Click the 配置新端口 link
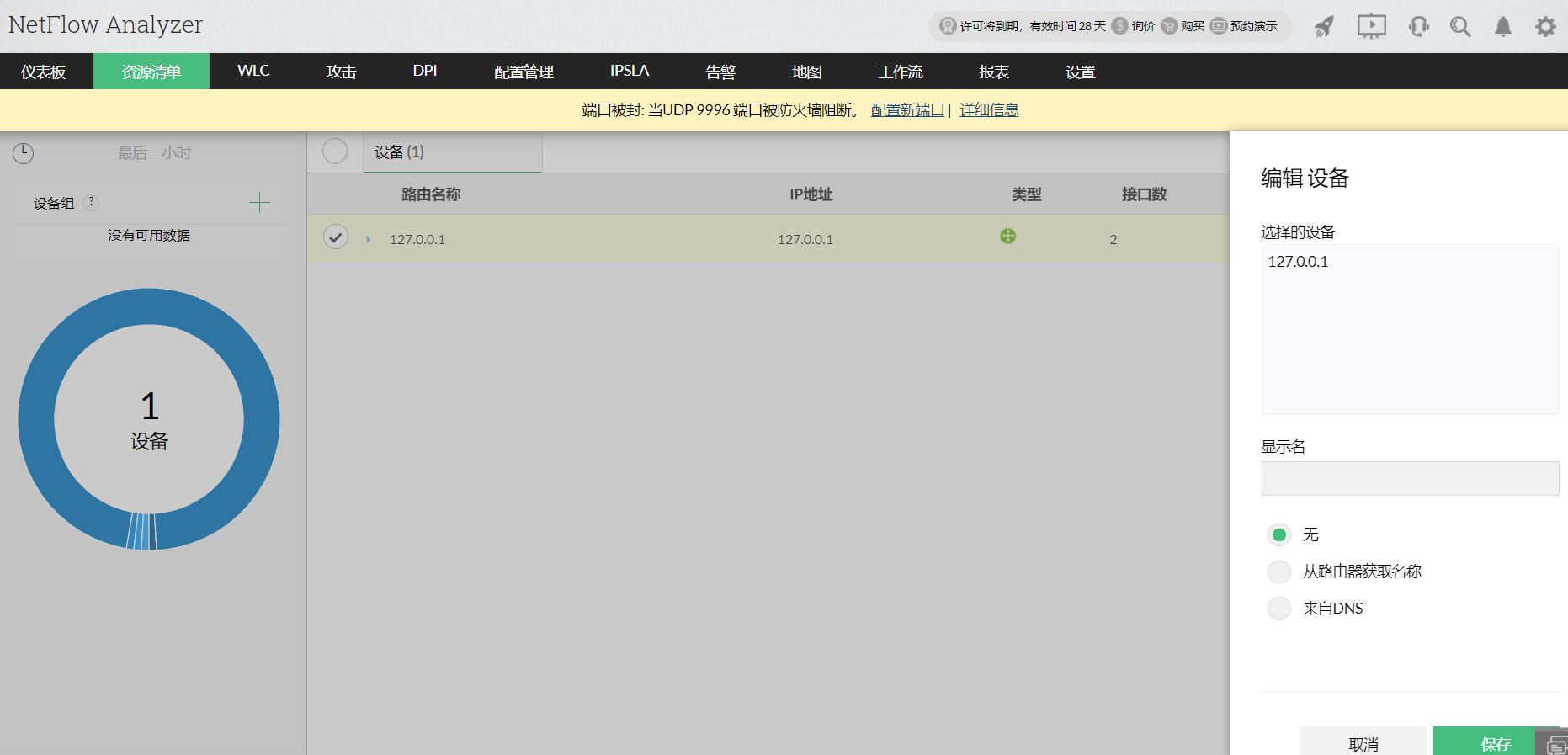Viewport: 1568px width, 755px height. [907, 110]
